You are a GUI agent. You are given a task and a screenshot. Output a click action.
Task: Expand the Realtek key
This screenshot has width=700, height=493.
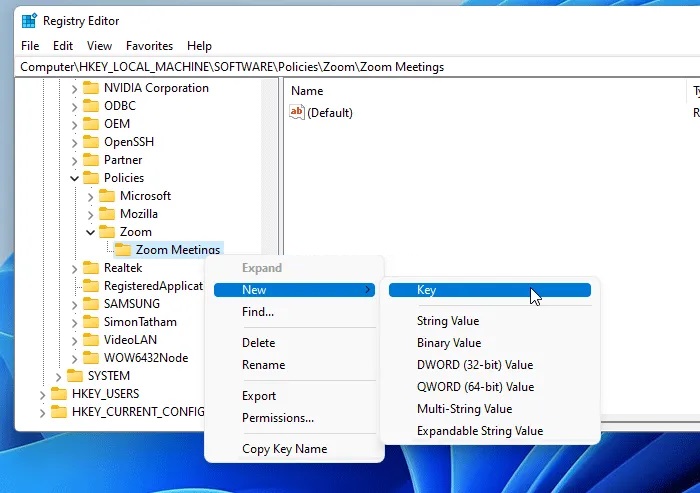tap(75, 269)
